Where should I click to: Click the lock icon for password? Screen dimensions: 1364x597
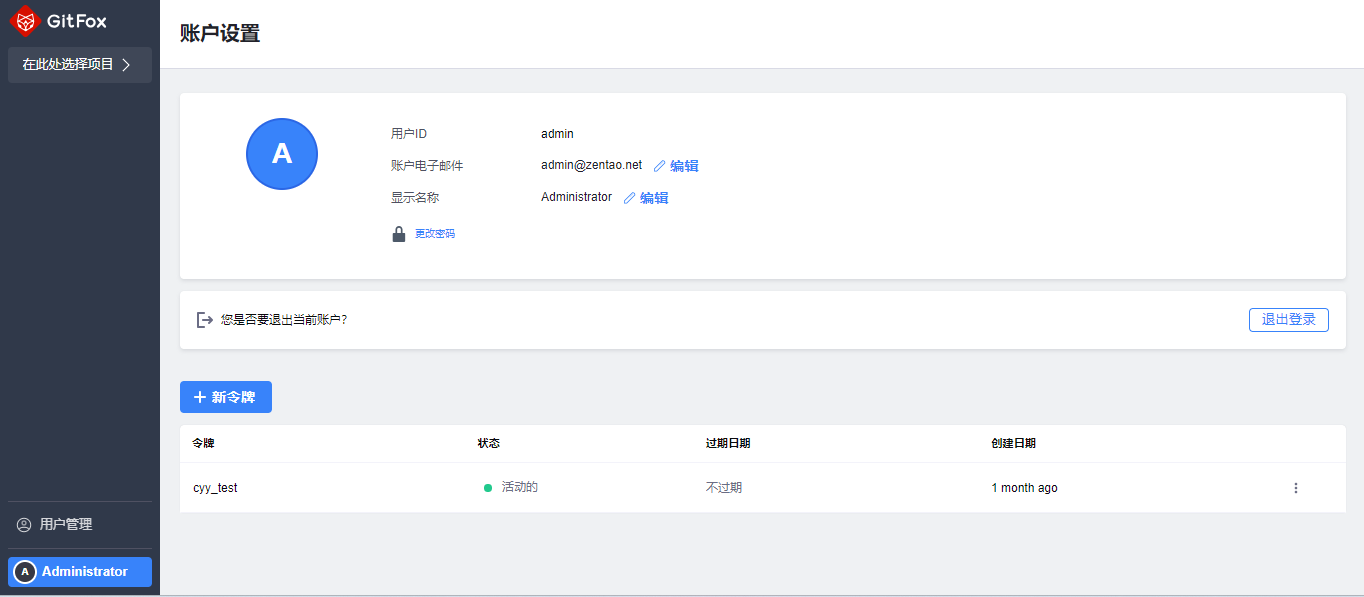tap(399, 234)
